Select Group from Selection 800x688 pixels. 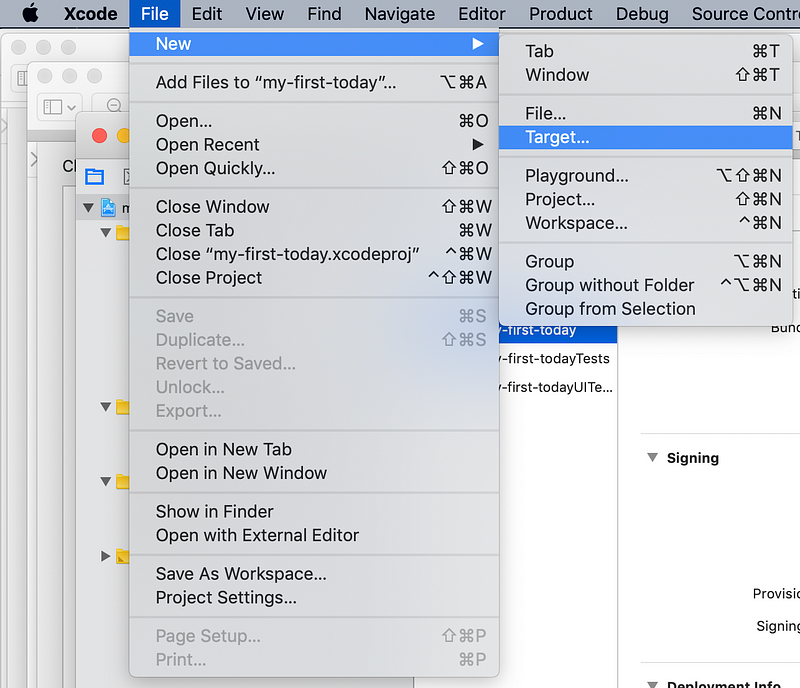(645, 309)
